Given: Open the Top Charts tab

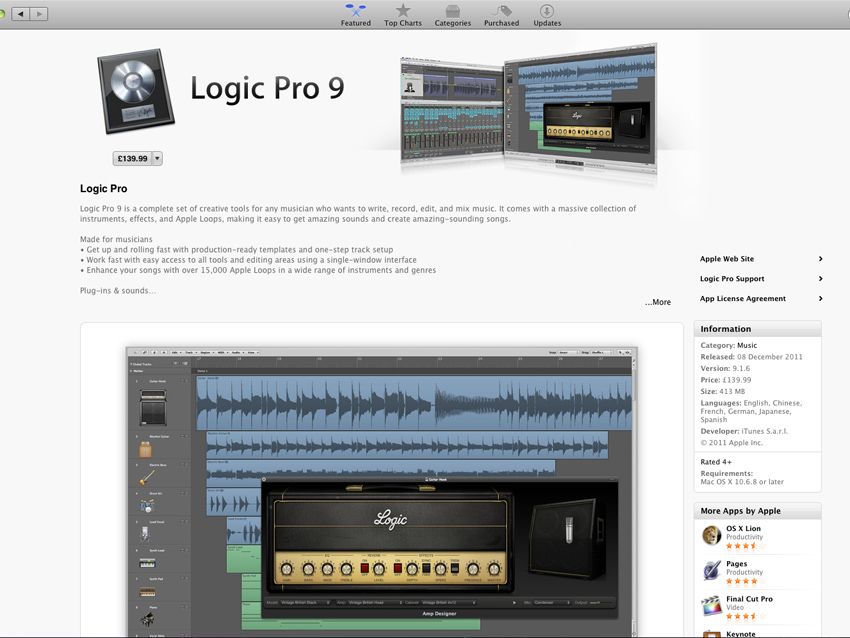Looking at the screenshot, I should point(403,15).
